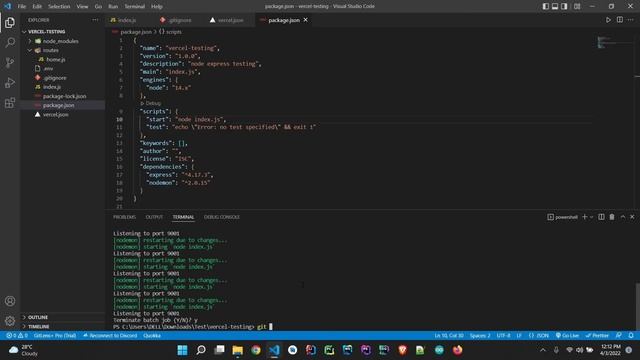Toggle the primary side bar layout icon
The height and width of the screenshot is (360, 640).
(x=546, y=6)
